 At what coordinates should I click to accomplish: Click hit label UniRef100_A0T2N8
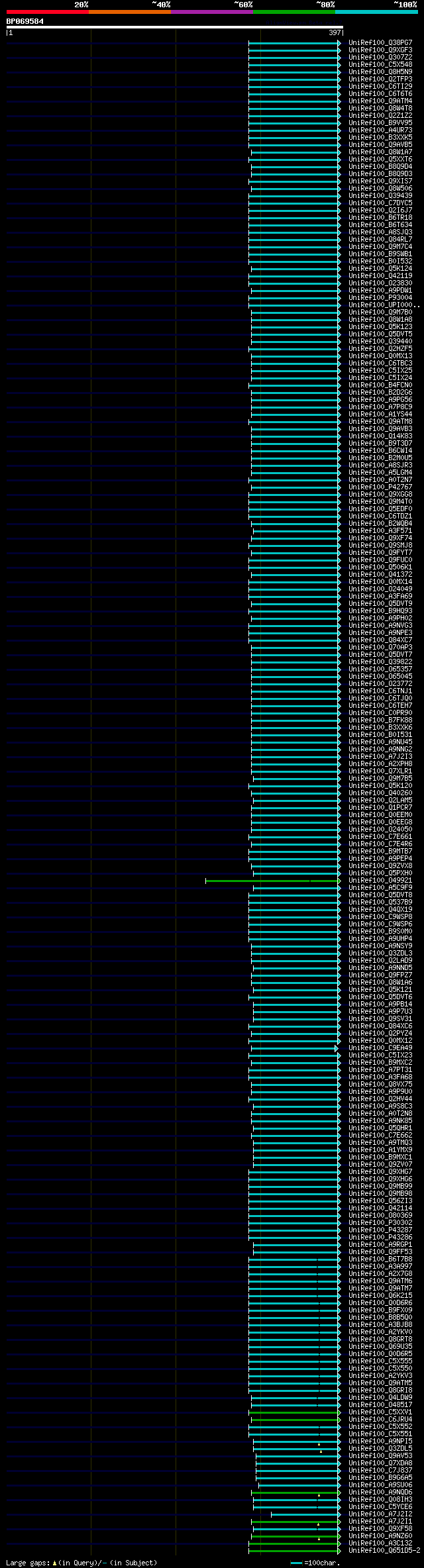[380, 1113]
